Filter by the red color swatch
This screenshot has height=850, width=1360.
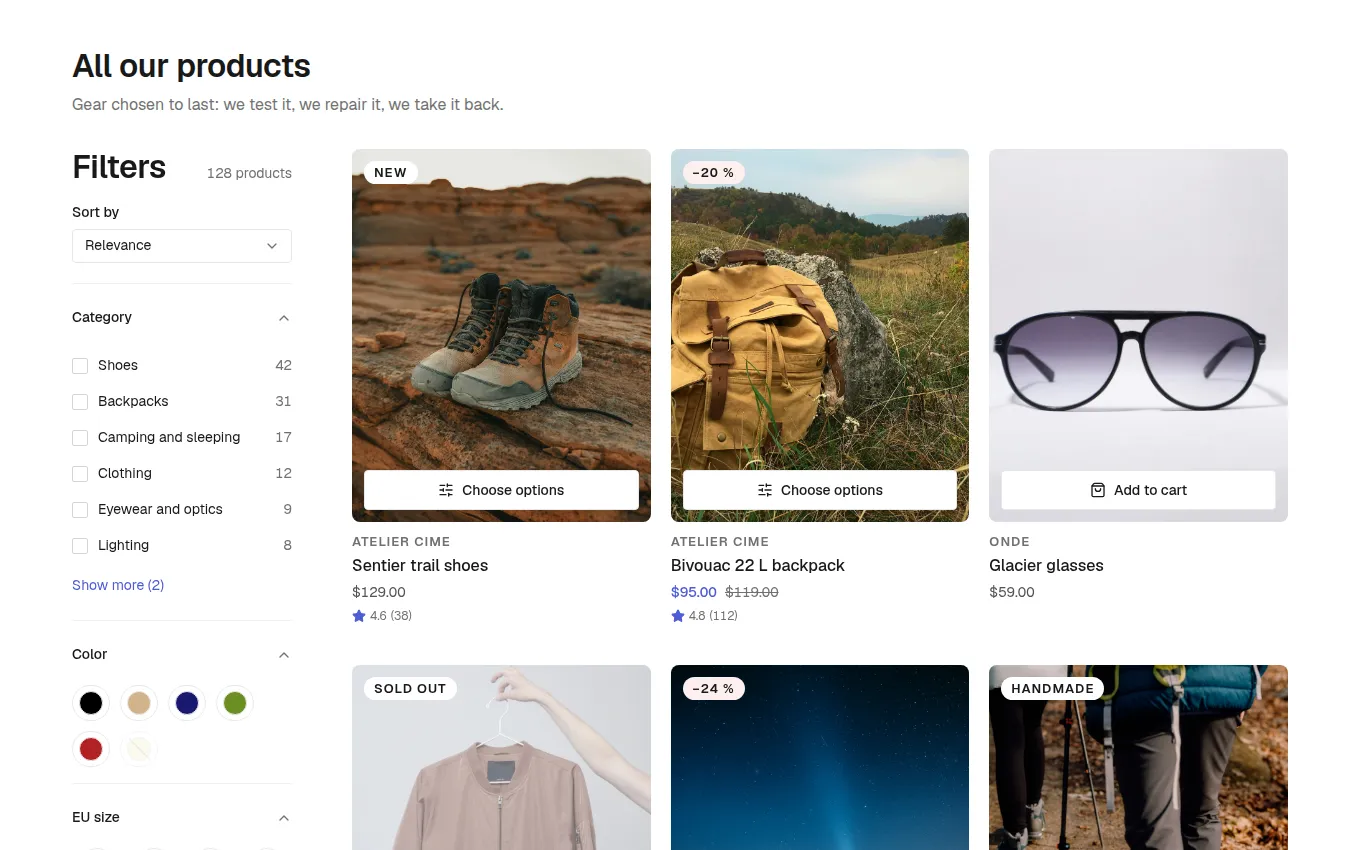[x=91, y=749]
